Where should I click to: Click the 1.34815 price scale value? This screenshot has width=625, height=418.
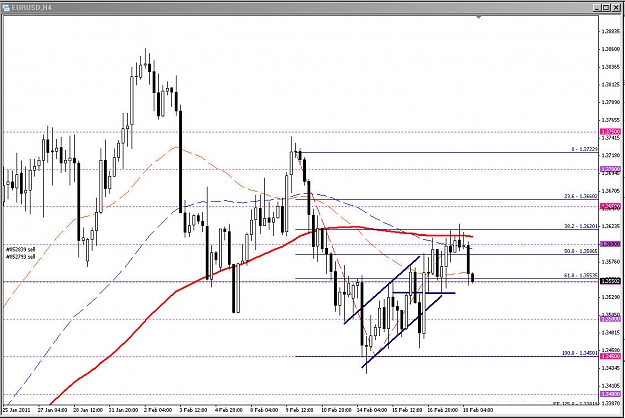click(x=611, y=332)
